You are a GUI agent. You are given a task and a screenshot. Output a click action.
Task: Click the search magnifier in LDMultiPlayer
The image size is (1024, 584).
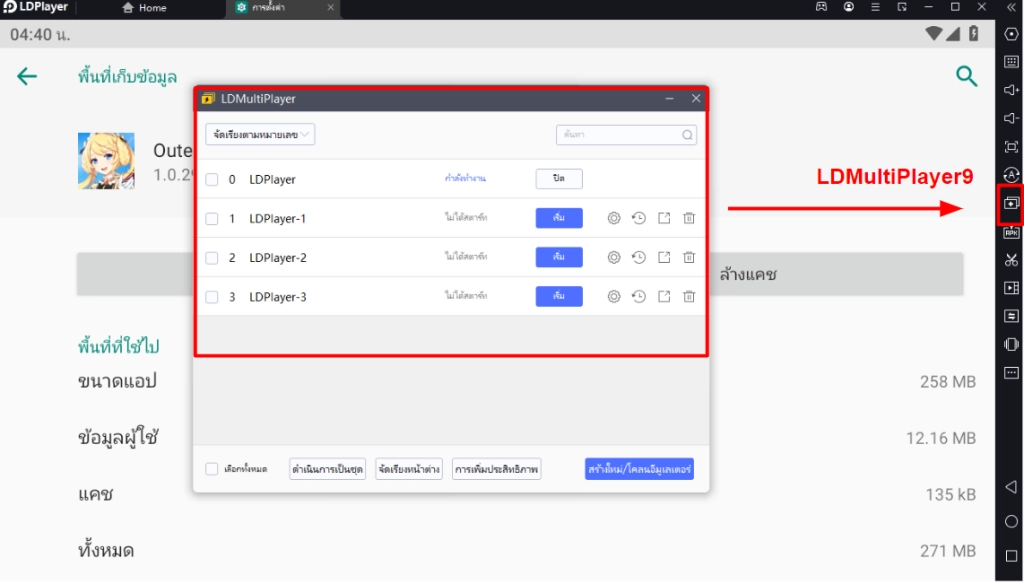pos(687,135)
